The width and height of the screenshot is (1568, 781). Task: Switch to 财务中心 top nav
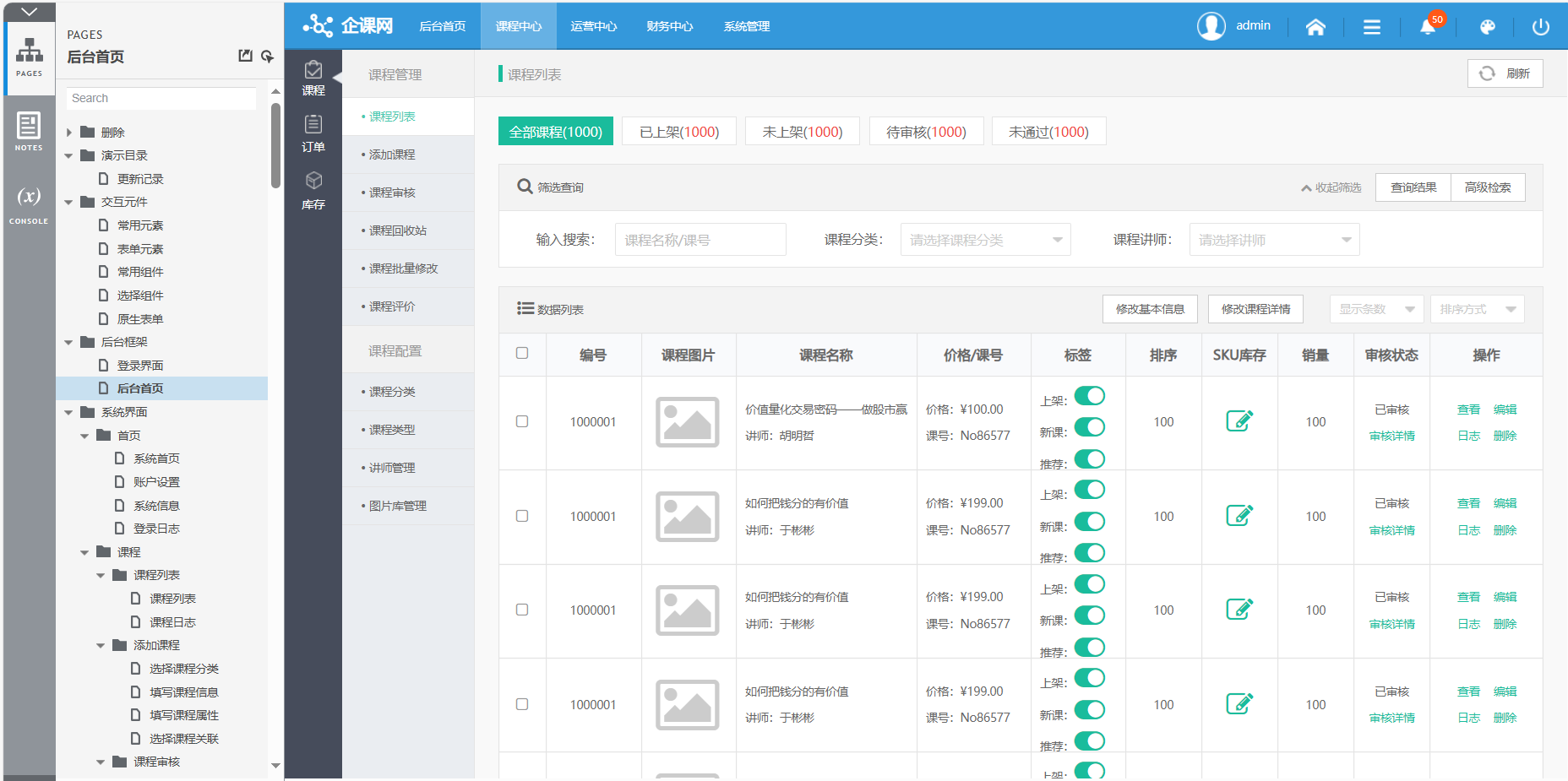(x=670, y=26)
